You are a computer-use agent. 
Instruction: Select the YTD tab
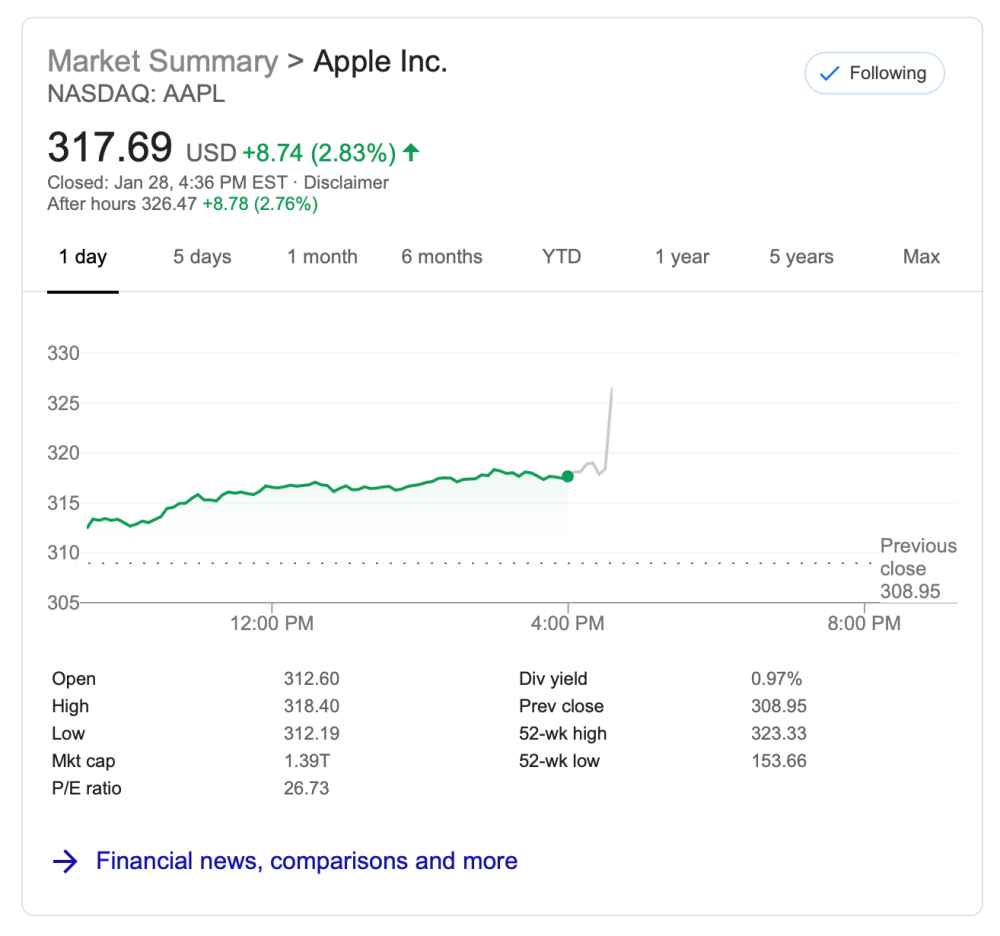(x=561, y=257)
